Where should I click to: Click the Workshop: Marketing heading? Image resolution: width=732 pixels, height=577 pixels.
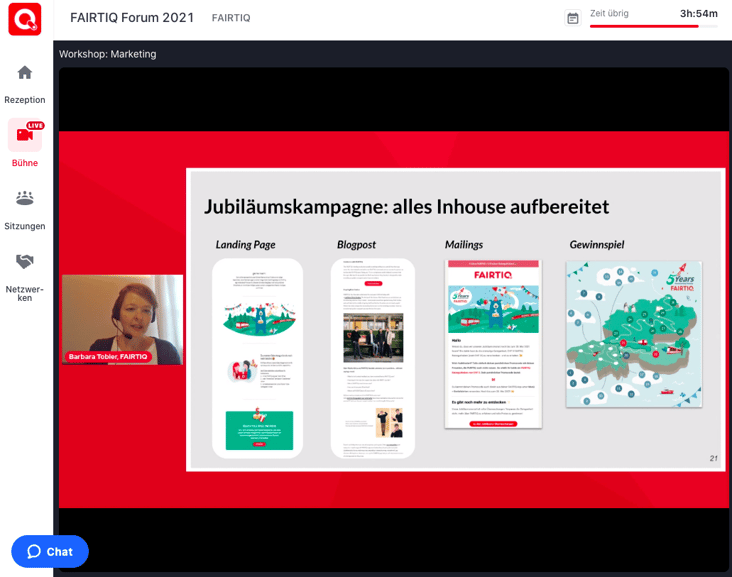click(108, 54)
